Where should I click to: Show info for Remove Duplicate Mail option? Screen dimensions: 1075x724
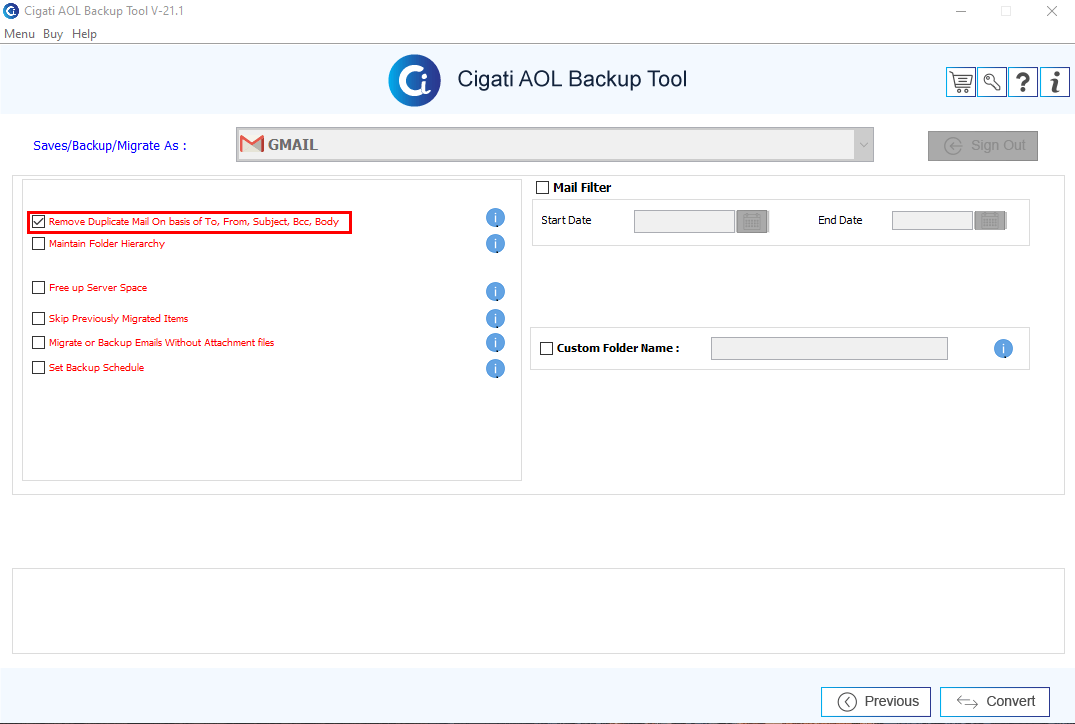tap(495, 218)
